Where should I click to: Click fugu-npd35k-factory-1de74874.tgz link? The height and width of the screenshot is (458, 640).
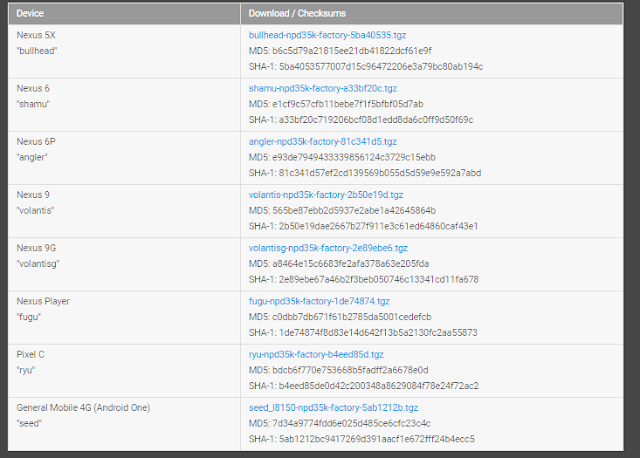click(319, 301)
